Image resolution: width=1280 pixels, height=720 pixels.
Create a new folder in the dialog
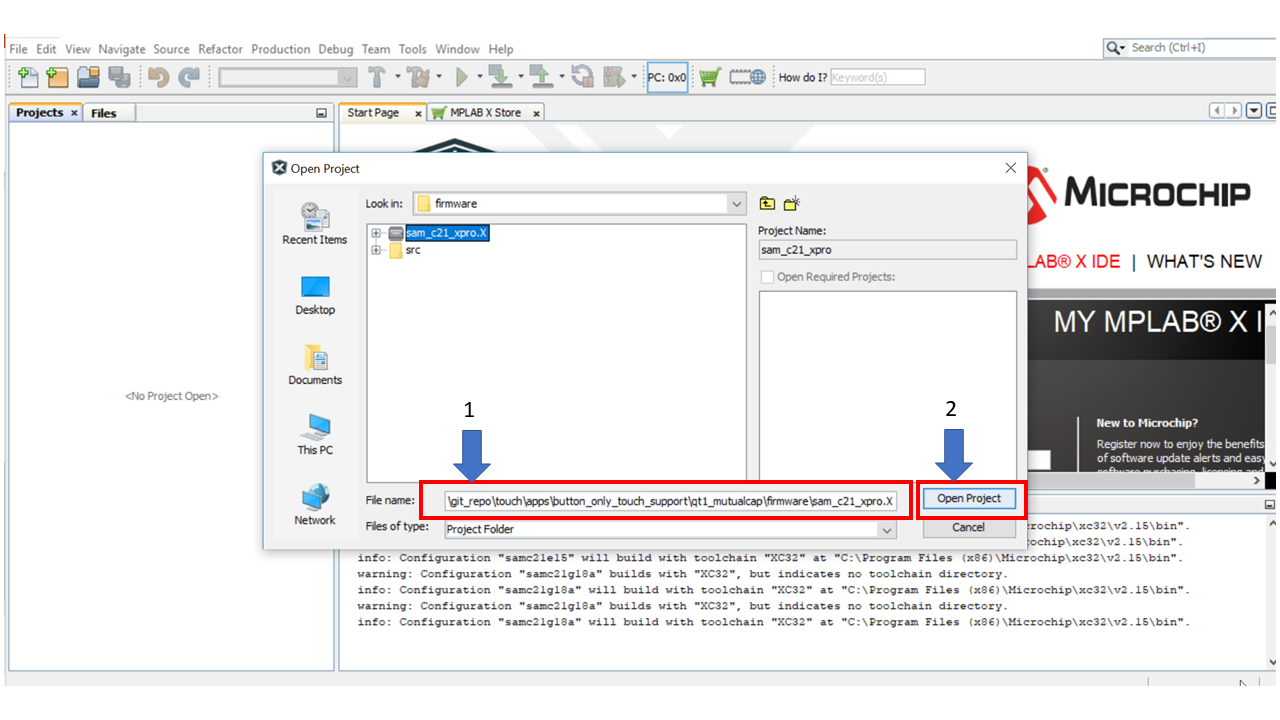tap(792, 204)
